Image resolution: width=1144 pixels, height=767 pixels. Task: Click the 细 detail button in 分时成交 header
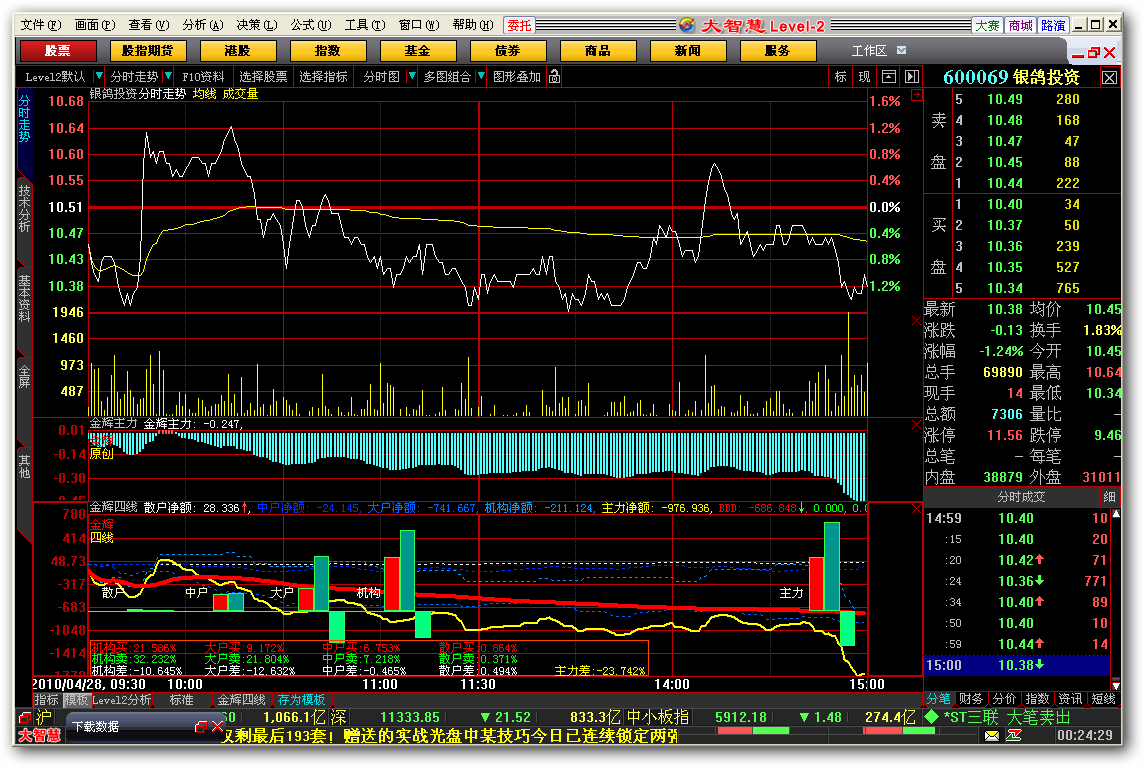pyautogui.click(x=1109, y=497)
